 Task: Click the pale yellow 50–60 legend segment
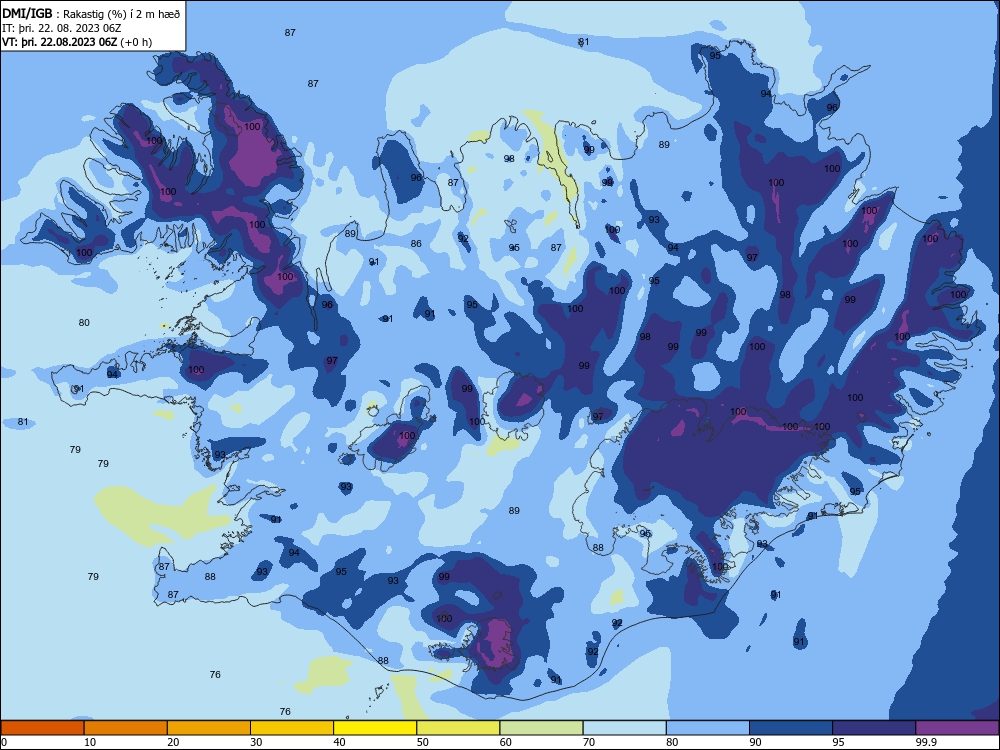[458, 728]
